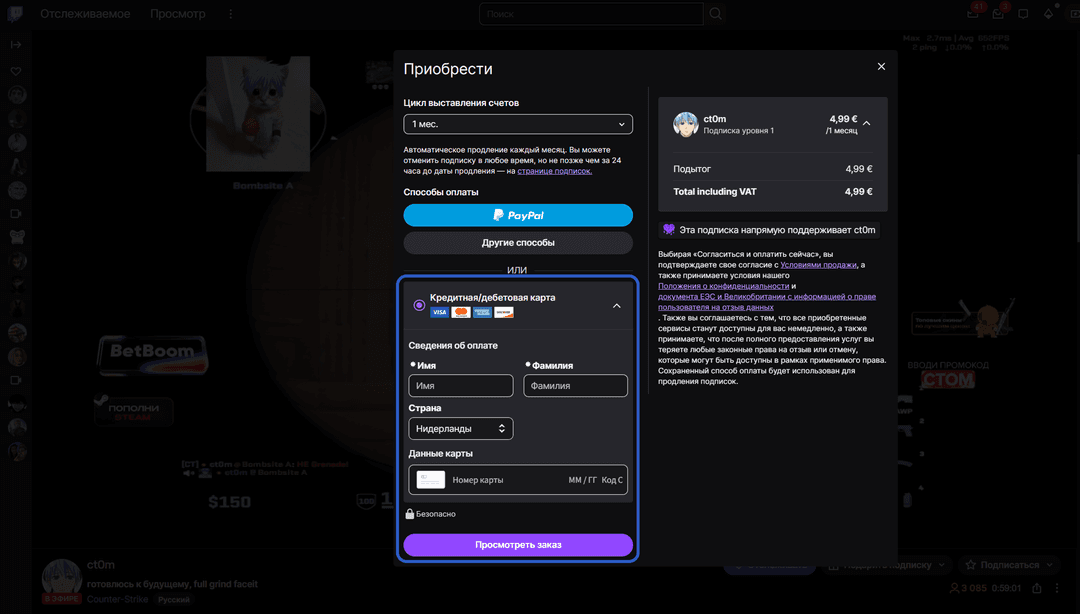The width and height of the screenshot is (1080, 614).
Task: Open the Условиями продажи link
Action: point(818,265)
